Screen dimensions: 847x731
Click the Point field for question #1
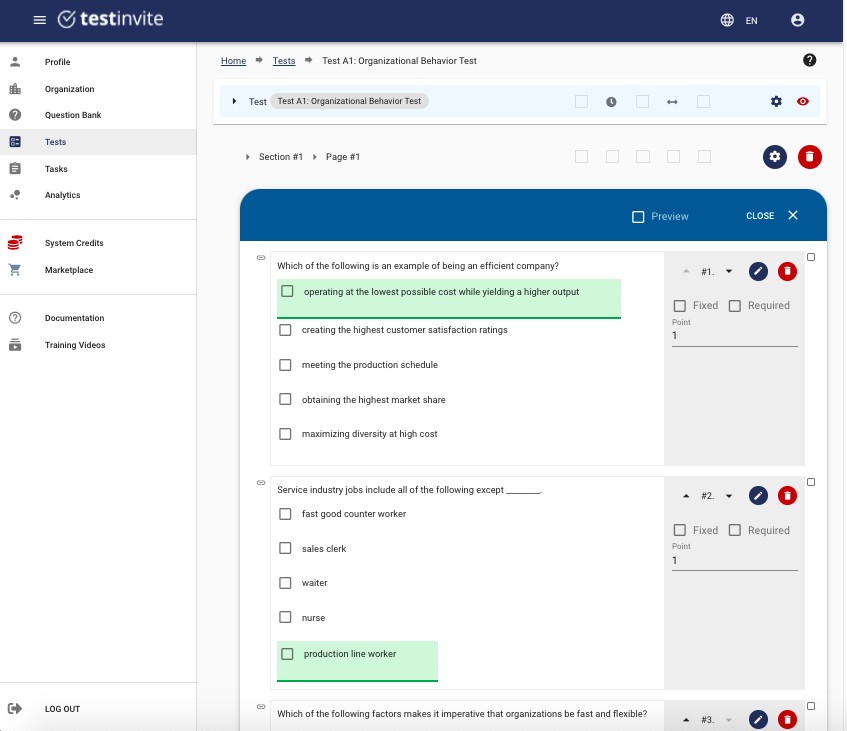734,336
